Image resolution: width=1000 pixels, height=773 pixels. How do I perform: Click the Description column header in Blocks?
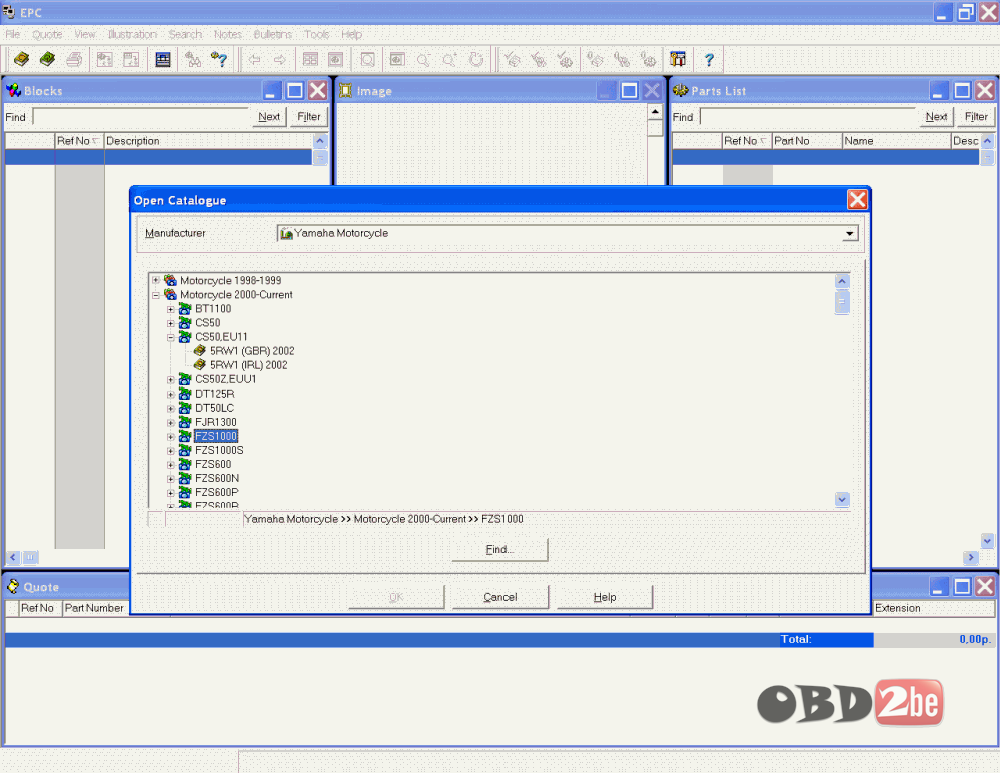(x=208, y=141)
